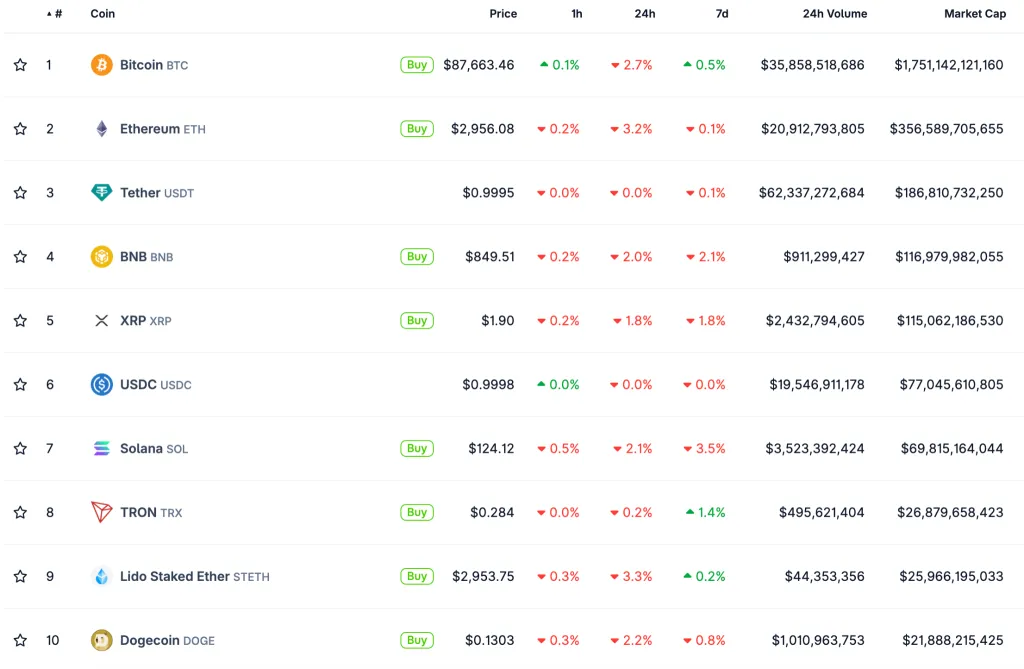The height and width of the screenshot is (669, 1024).
Task: Click the Ethereum diamond logo icon
Action: [102, 129]
